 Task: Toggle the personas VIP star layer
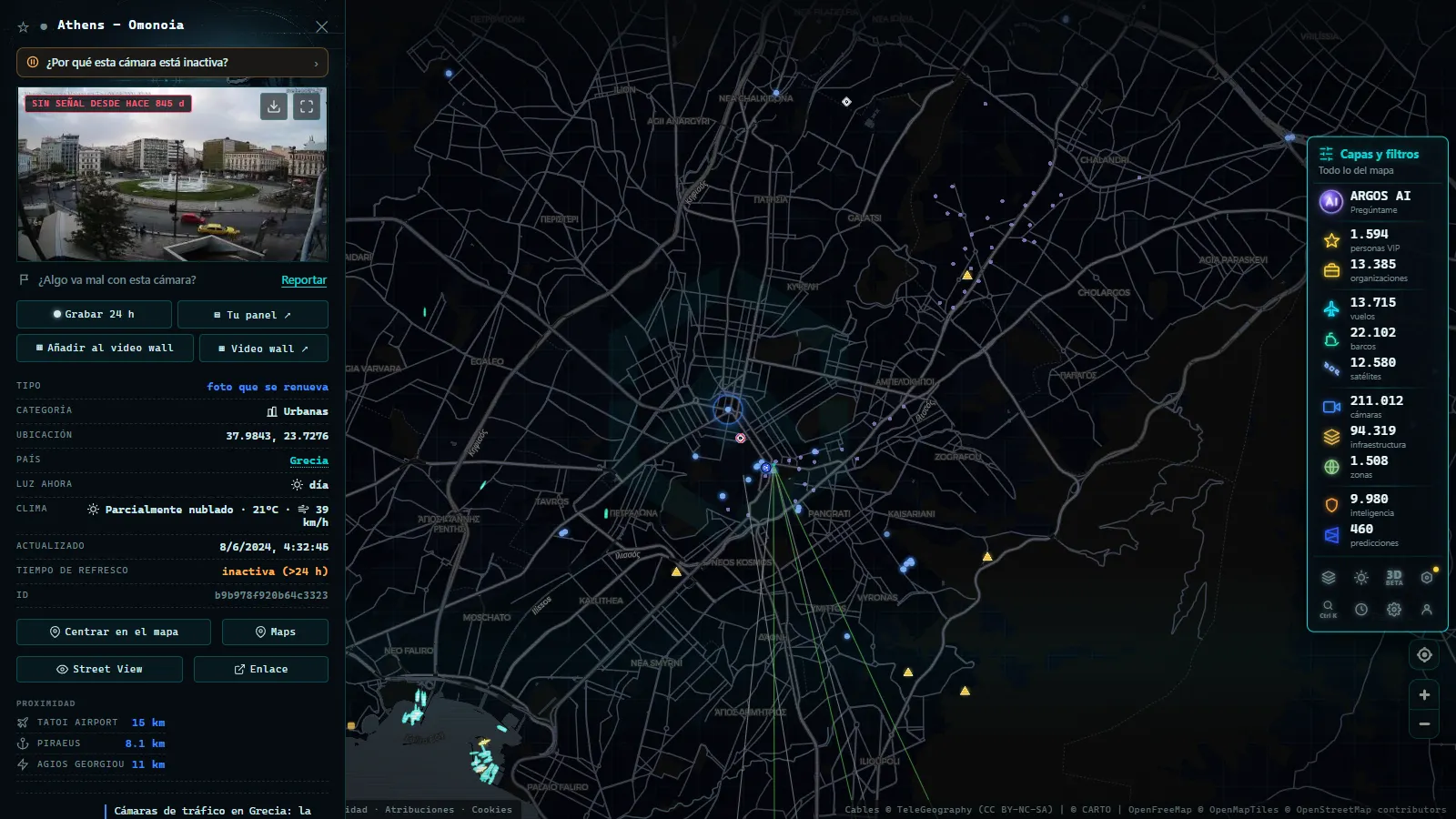tap(1331, 240)
